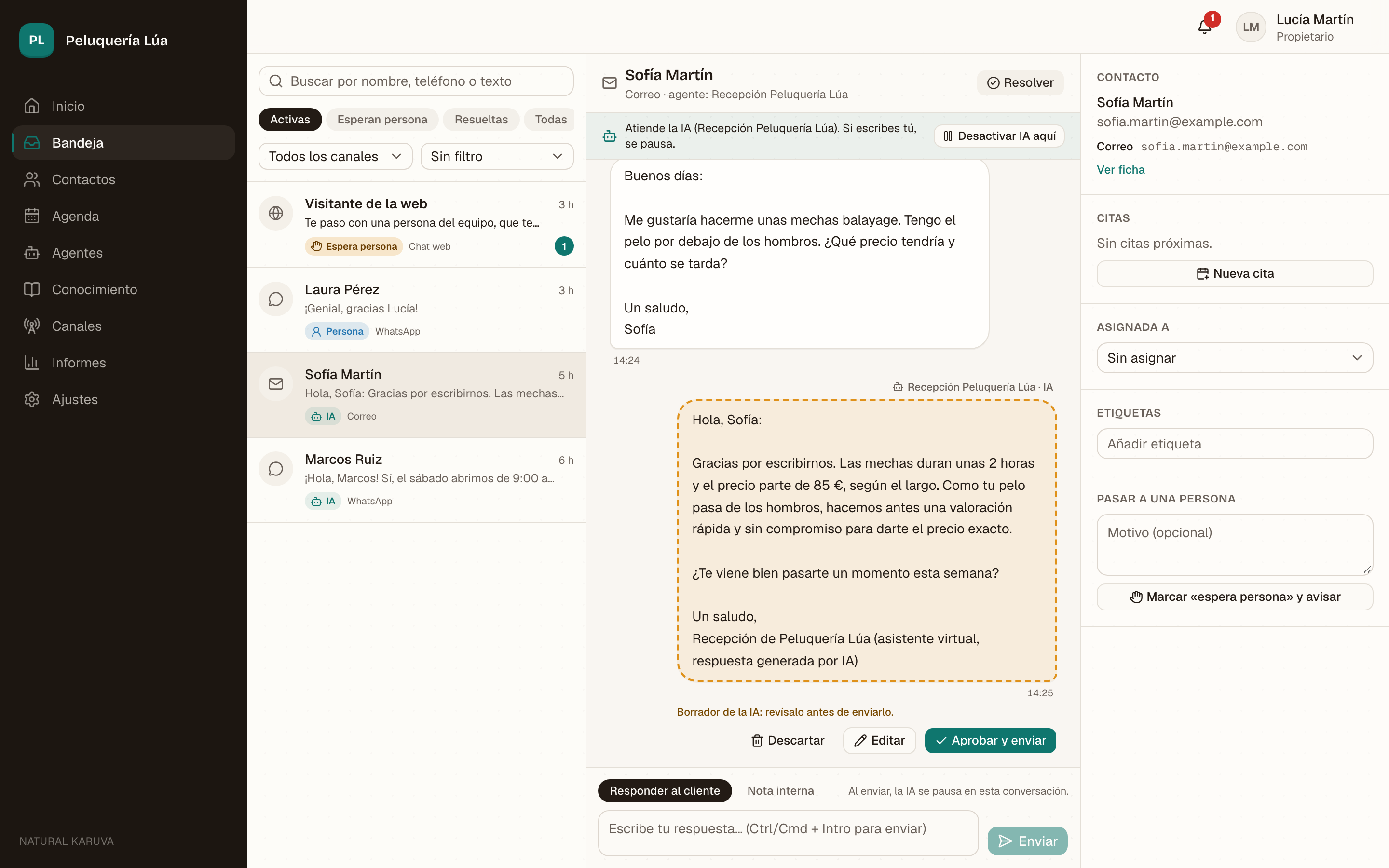Click the PL salon logo

point(36,40)
